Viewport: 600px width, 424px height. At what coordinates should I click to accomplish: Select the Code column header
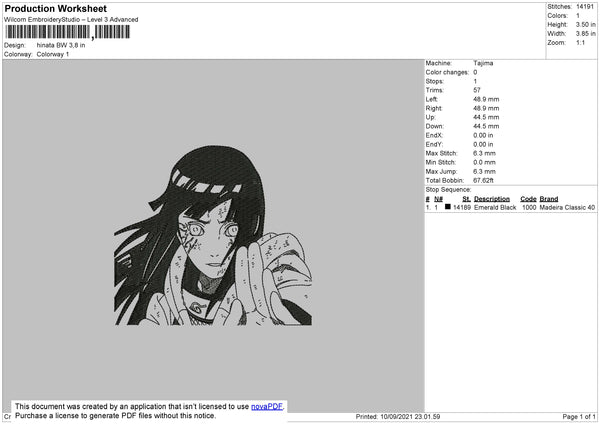tap(528, 199)
